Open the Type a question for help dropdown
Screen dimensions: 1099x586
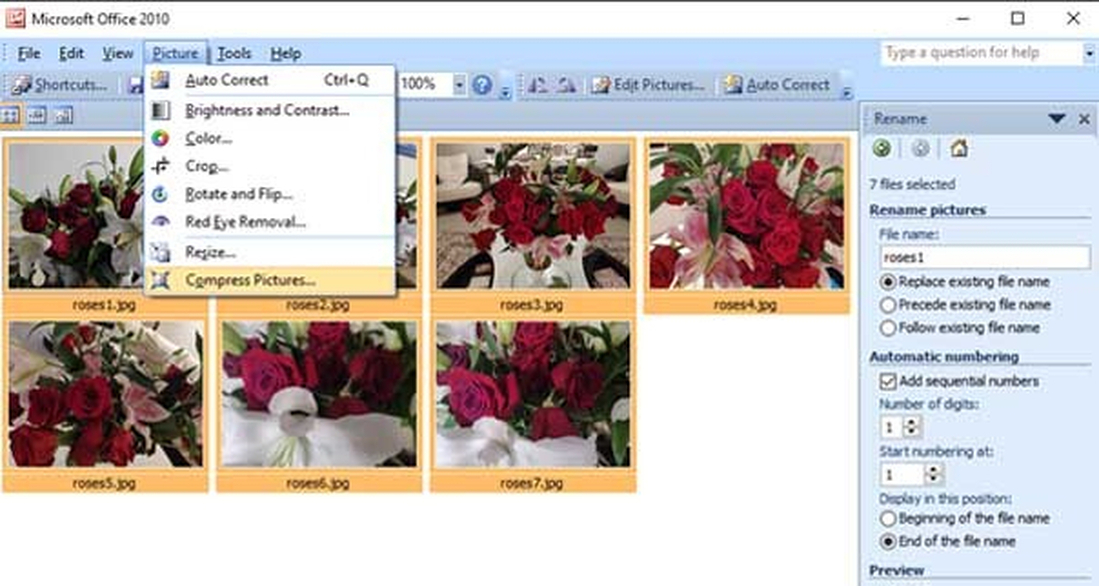tap(1091, 51)
